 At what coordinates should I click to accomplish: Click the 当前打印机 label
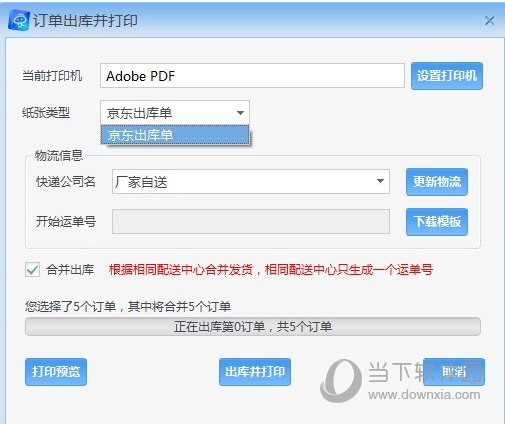click(x=52, y=76)
